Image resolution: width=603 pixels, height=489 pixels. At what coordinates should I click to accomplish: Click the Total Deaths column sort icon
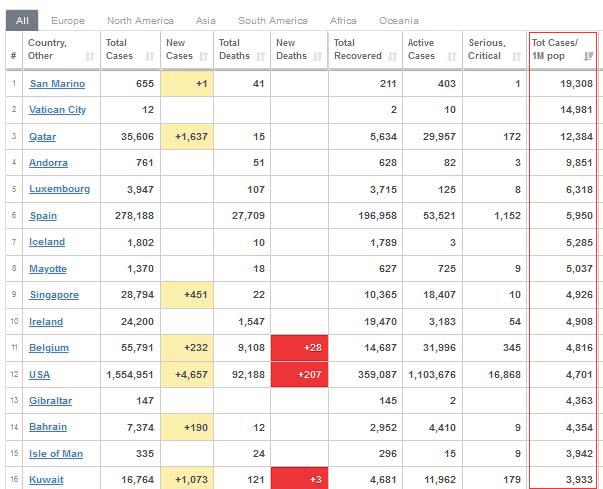260,57
